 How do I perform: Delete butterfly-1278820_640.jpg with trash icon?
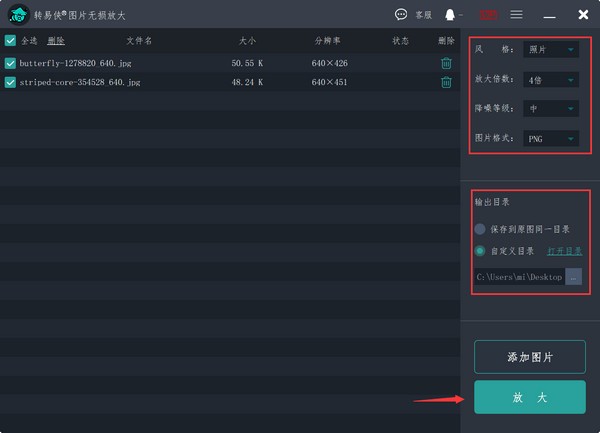pos(446,63)
